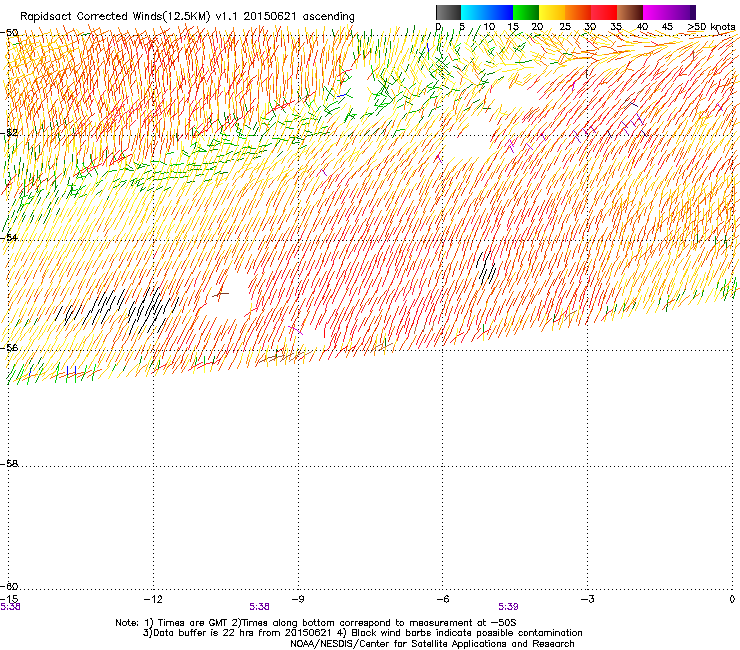Viewport: 740px width, 650px height.
Task: Click the "0" longitude axis label
Action: (x=732, y=599)
